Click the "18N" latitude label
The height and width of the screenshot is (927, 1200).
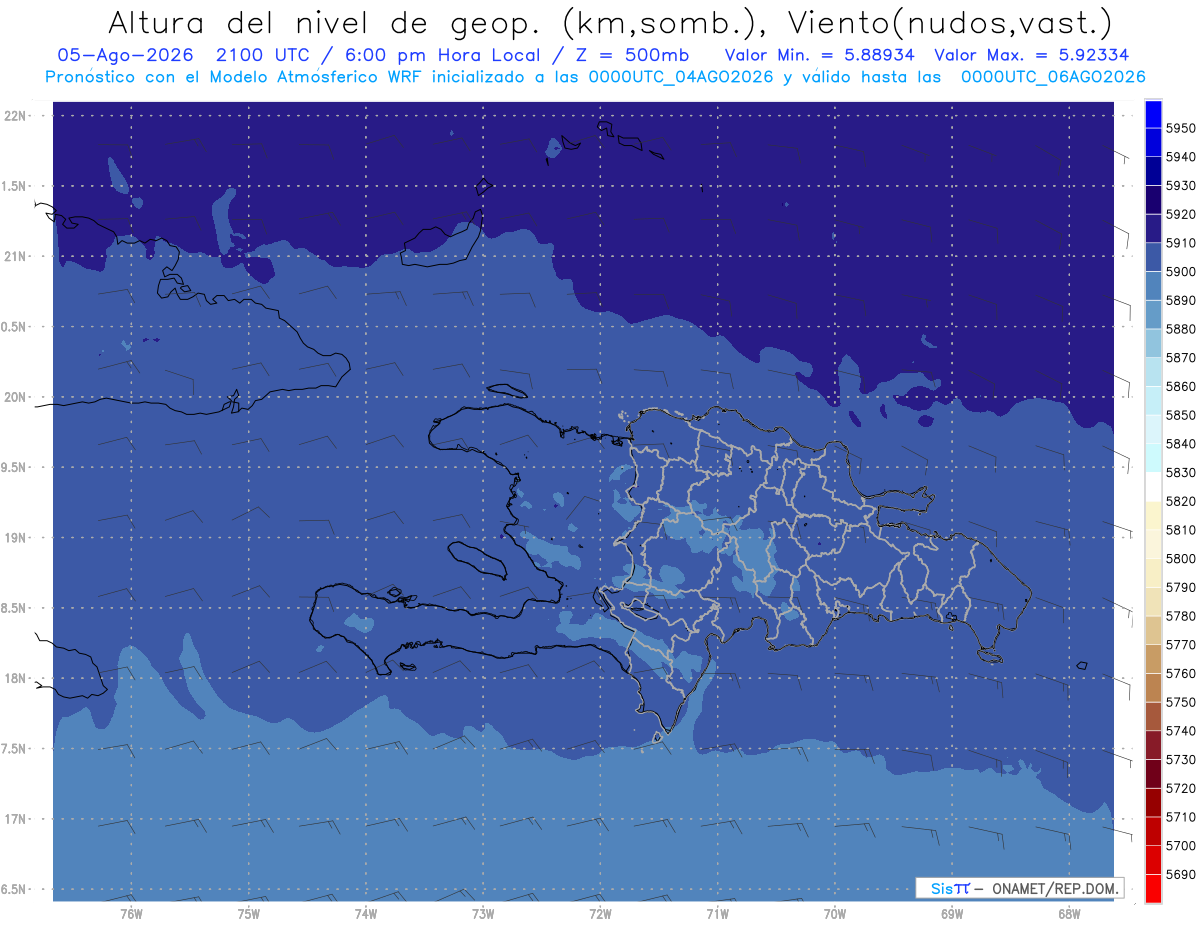pyautogui.click(x=16, y=678)
